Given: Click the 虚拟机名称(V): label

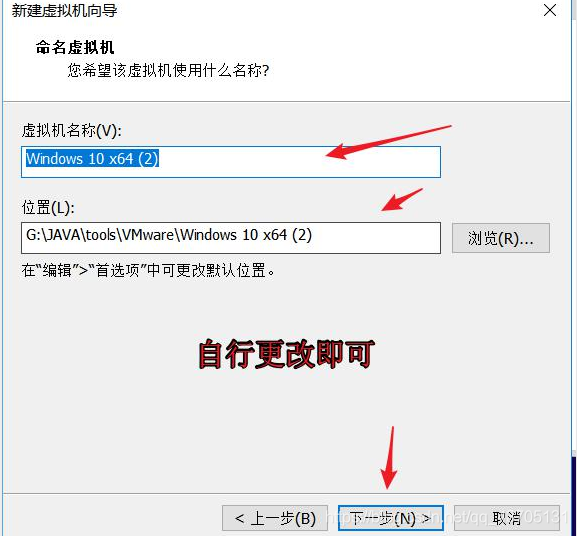Looking at the screenshot, I should click(x=72, y=131).
